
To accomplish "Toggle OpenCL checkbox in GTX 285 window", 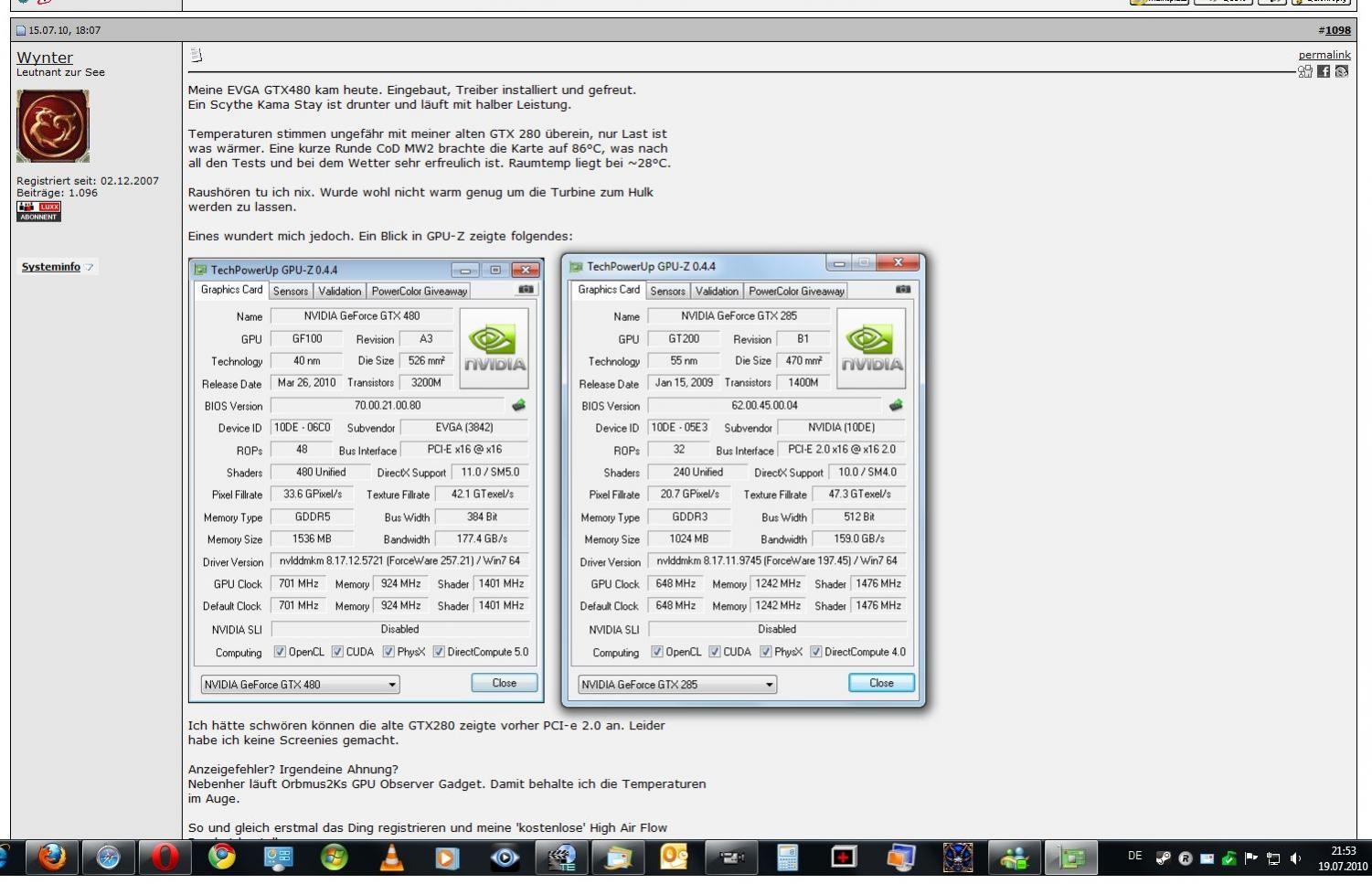I will click(x=657, y=652).
